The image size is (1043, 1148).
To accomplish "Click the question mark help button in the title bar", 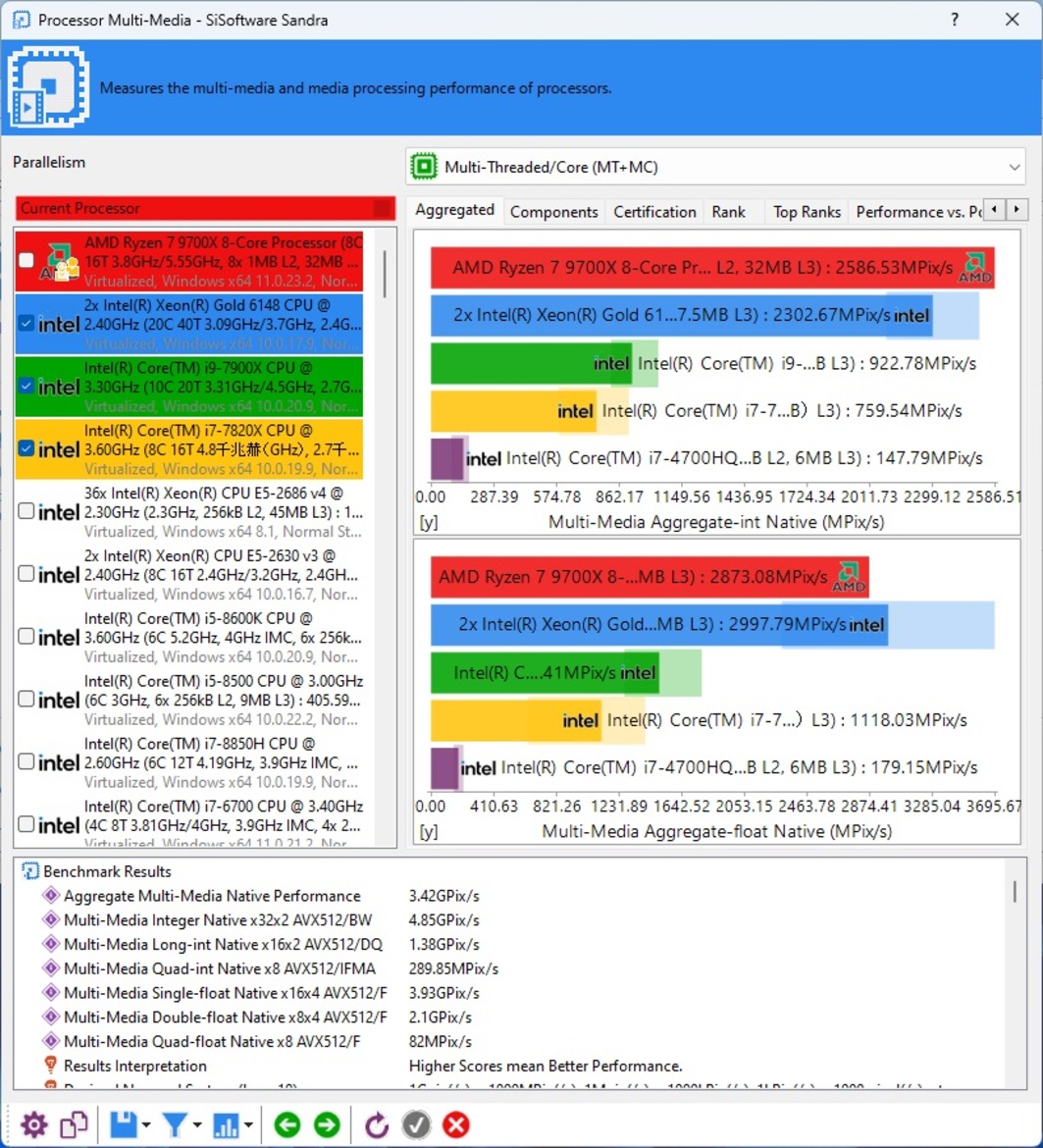I will coord(955,20).
